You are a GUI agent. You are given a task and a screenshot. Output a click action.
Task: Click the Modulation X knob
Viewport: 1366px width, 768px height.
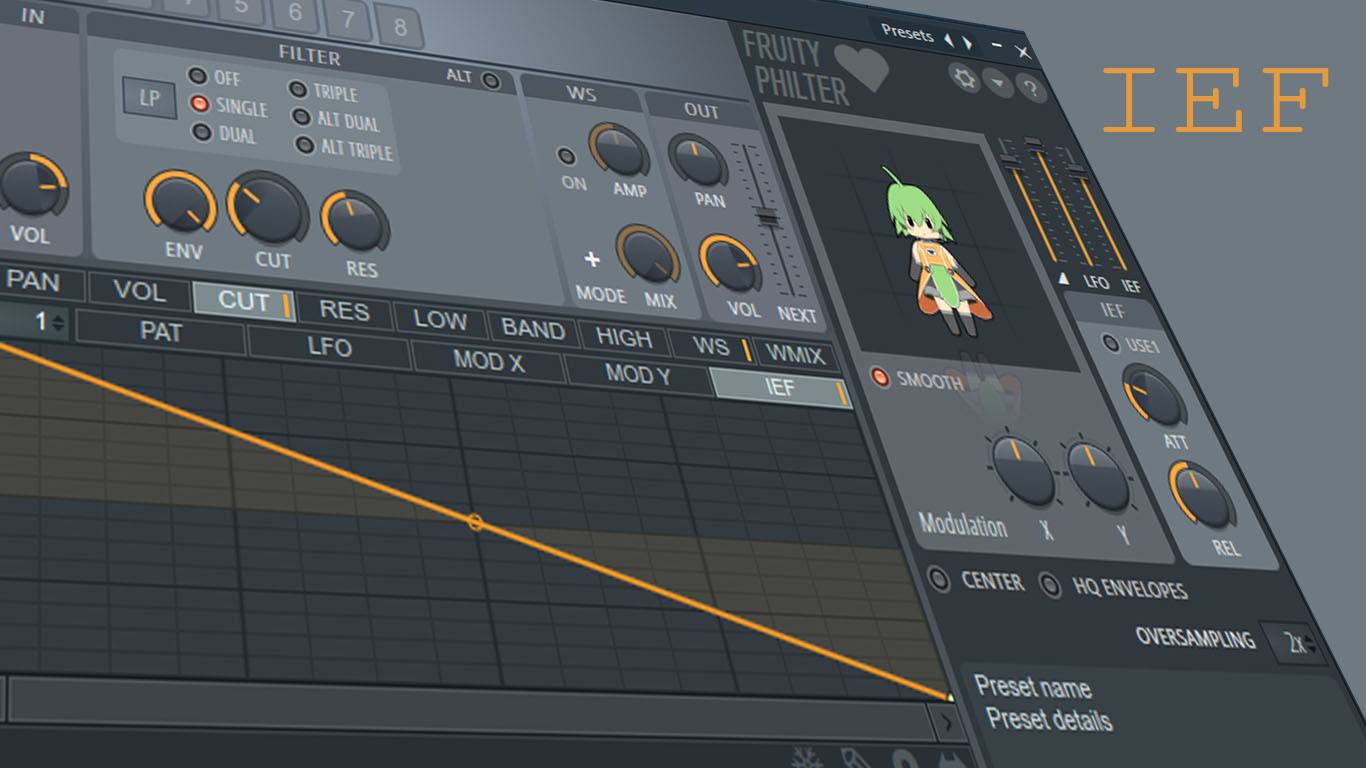[1023, 469]
